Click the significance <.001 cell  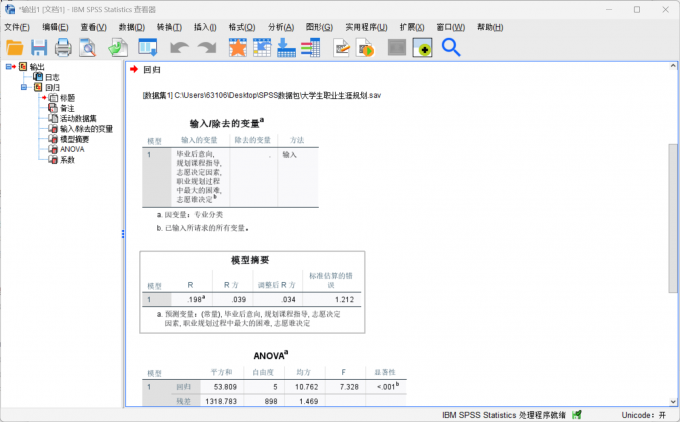coord(388,386)
